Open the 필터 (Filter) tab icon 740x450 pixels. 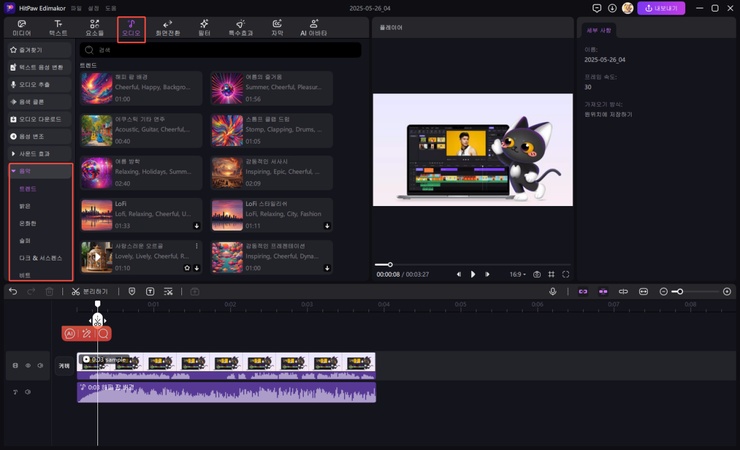(204, 27)
